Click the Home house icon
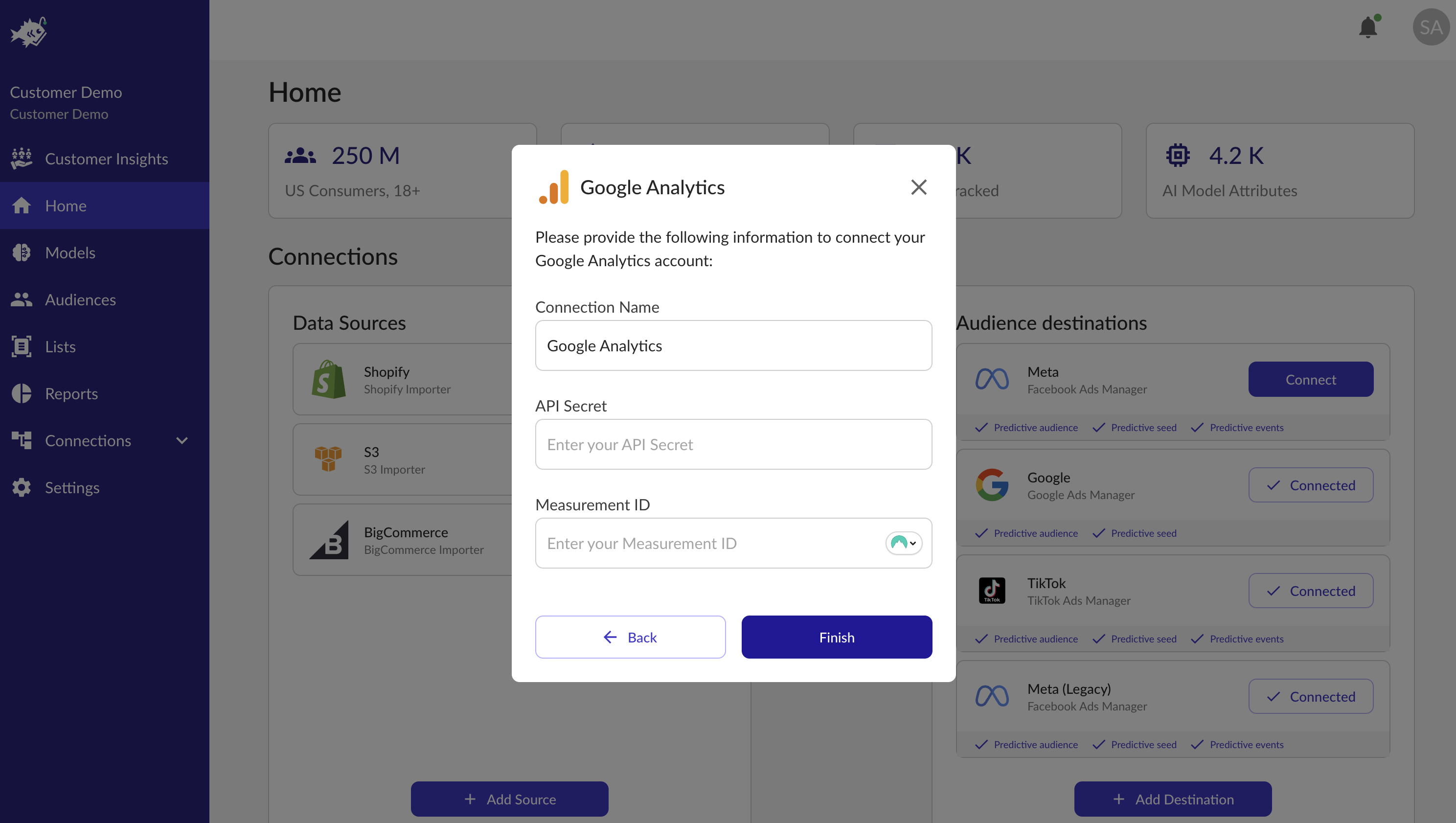1456x823 pixels. [22, 205]
